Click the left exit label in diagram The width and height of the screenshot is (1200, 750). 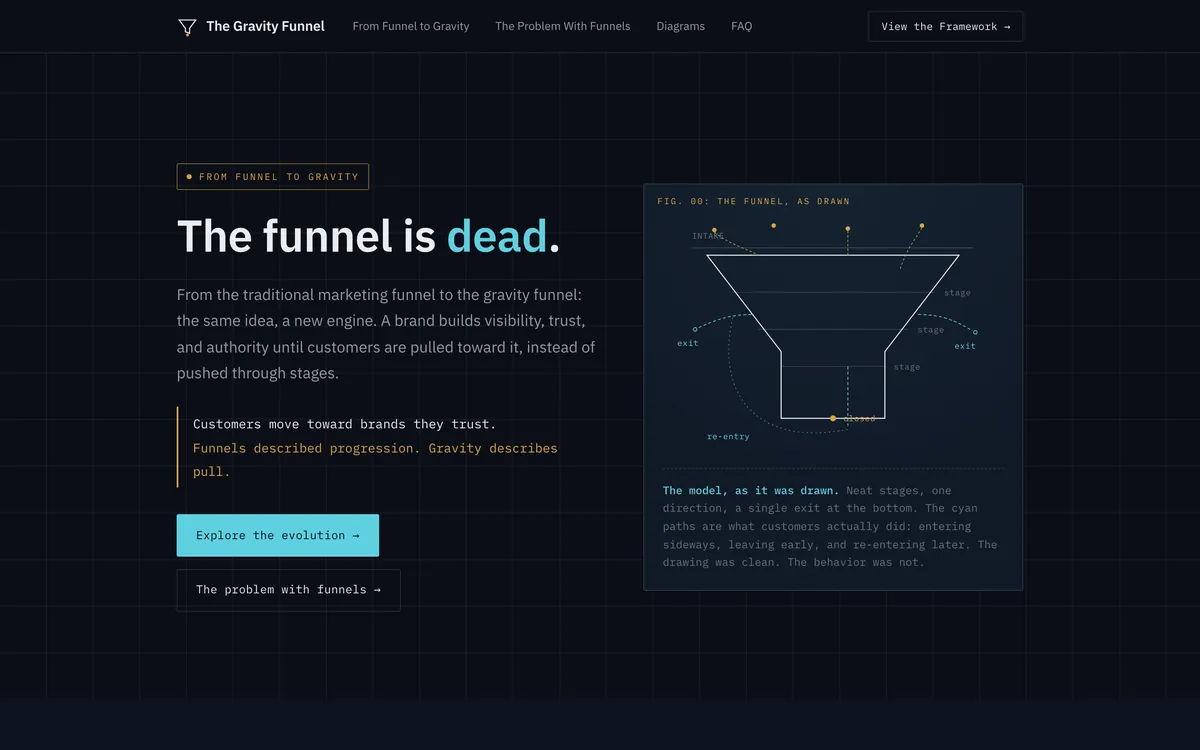coord(688,344)
